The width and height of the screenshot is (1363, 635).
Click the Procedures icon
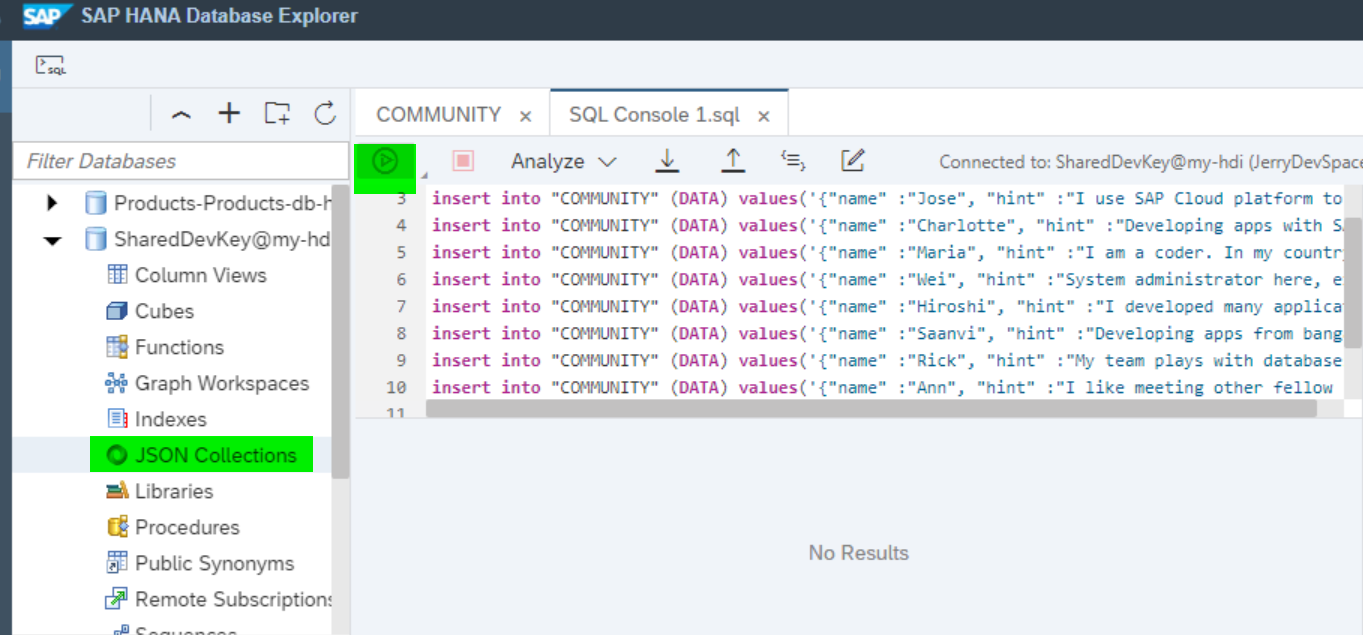pyautogui.click(x=117, y=527)
